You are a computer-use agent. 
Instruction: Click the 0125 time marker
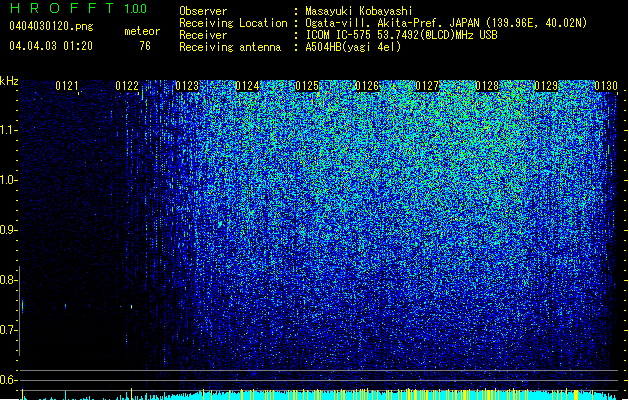307,86
